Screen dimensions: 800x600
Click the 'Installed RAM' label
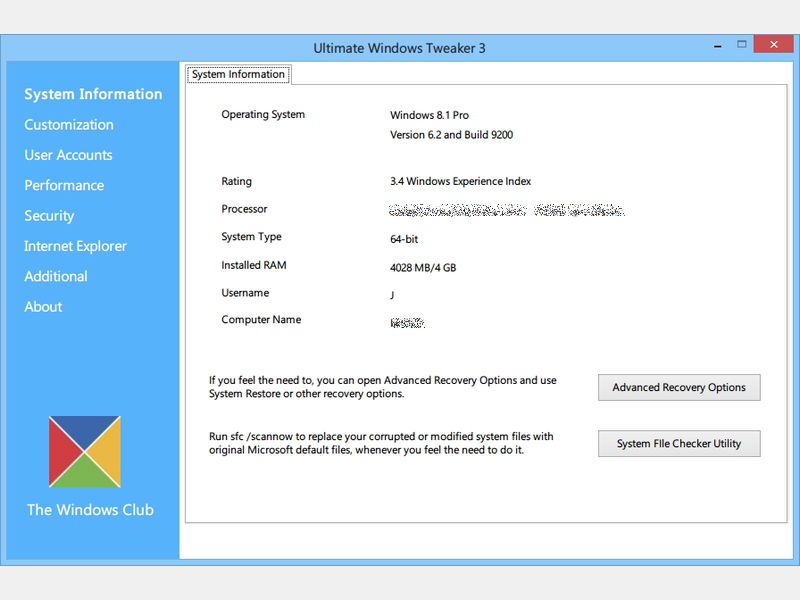[x=254, y=265]
